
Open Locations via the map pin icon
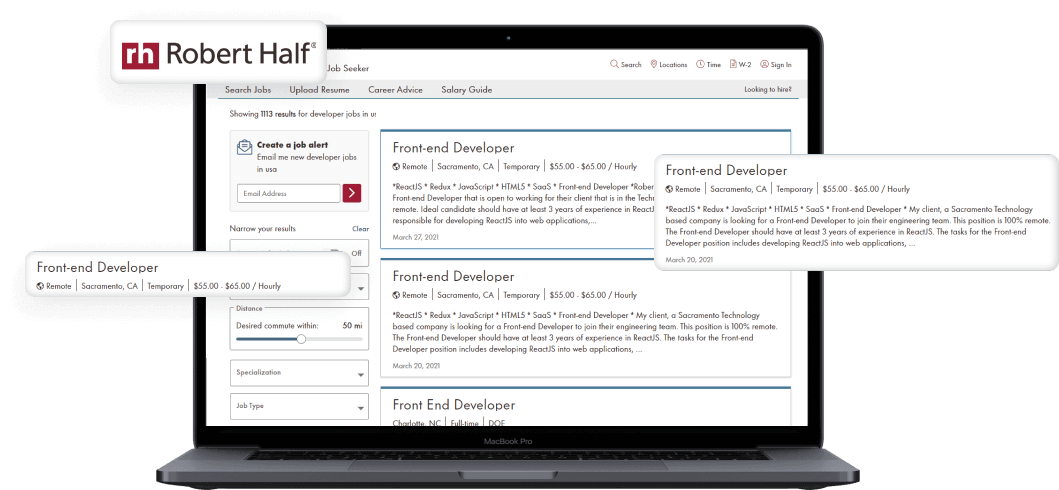pyautogui.click(x=654, y=64)
